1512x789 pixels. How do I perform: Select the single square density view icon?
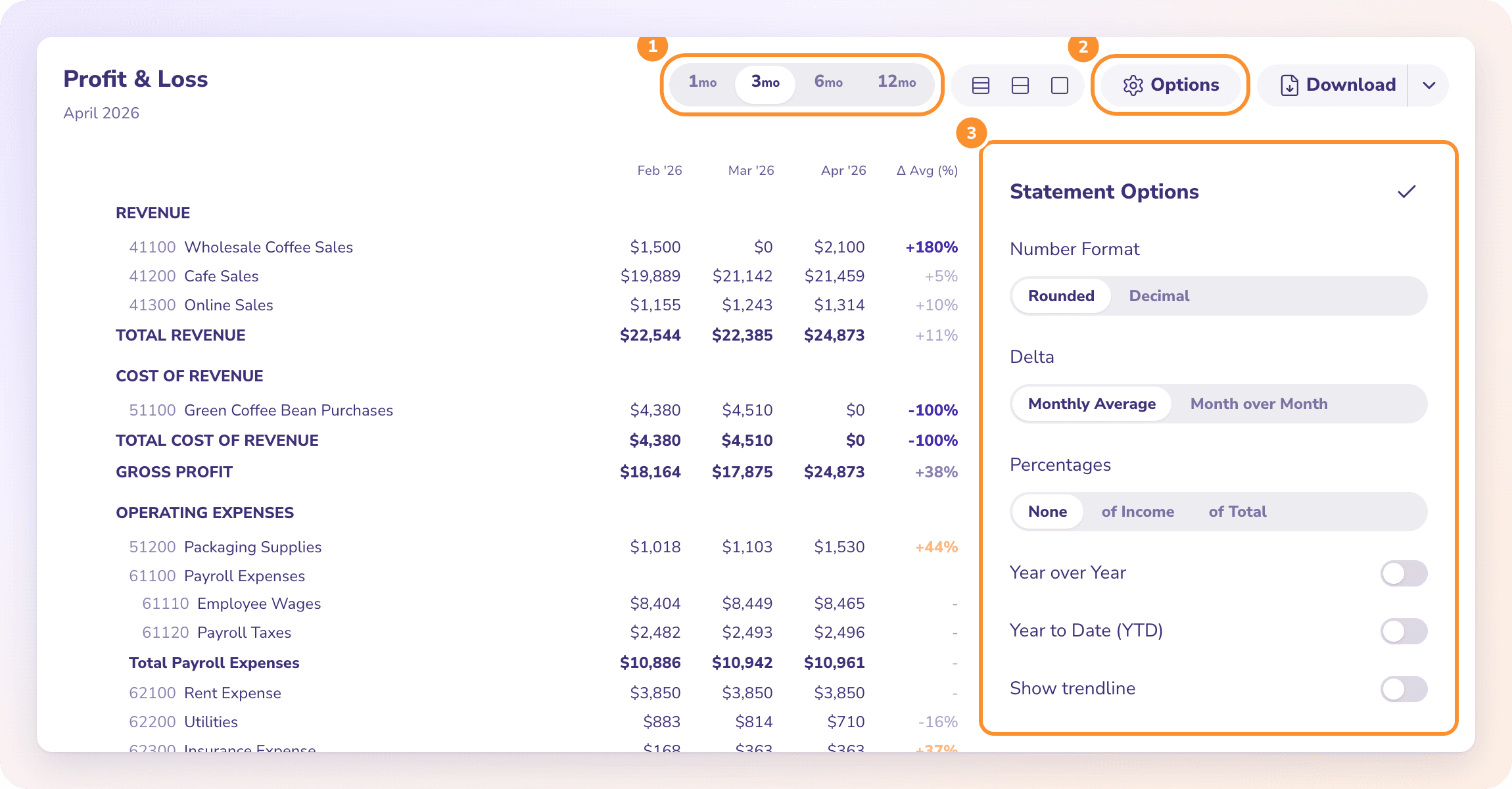pyautogui.click(x=1060, y=85)
